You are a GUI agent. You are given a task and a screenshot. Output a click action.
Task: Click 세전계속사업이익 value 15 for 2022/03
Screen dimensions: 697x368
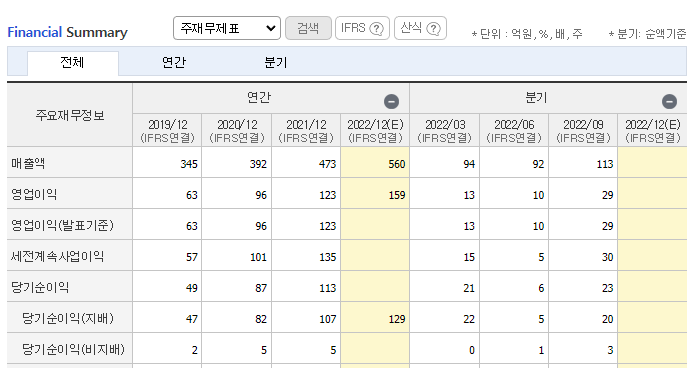point(469,257)
